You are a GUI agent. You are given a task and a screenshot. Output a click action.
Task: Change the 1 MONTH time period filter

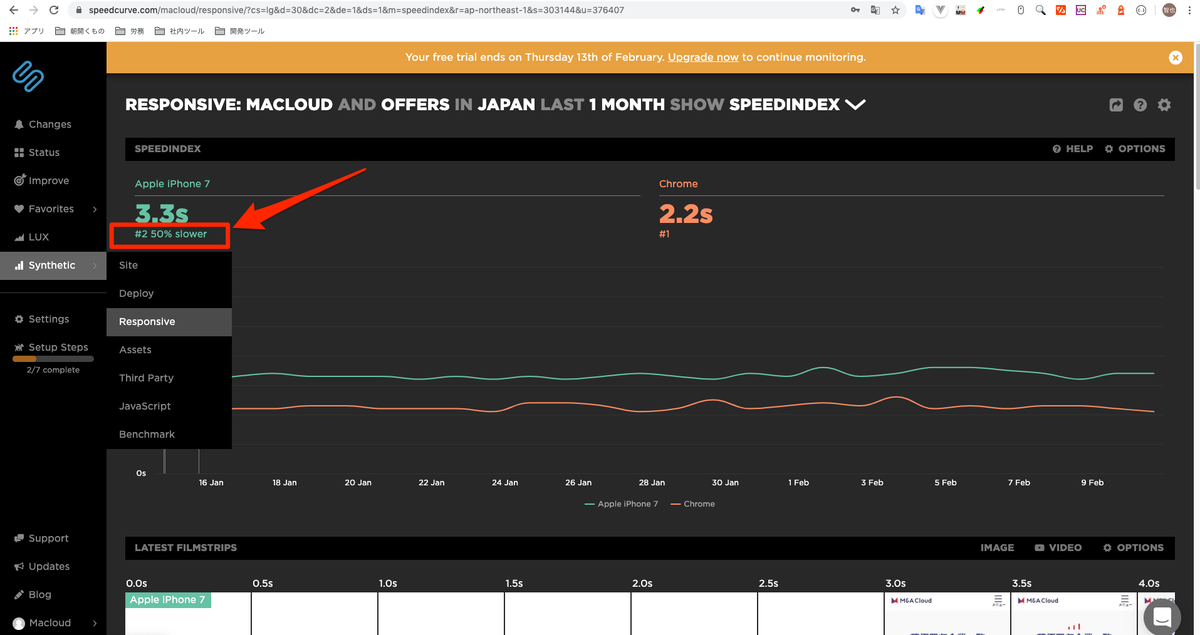(x=626, y=104)
